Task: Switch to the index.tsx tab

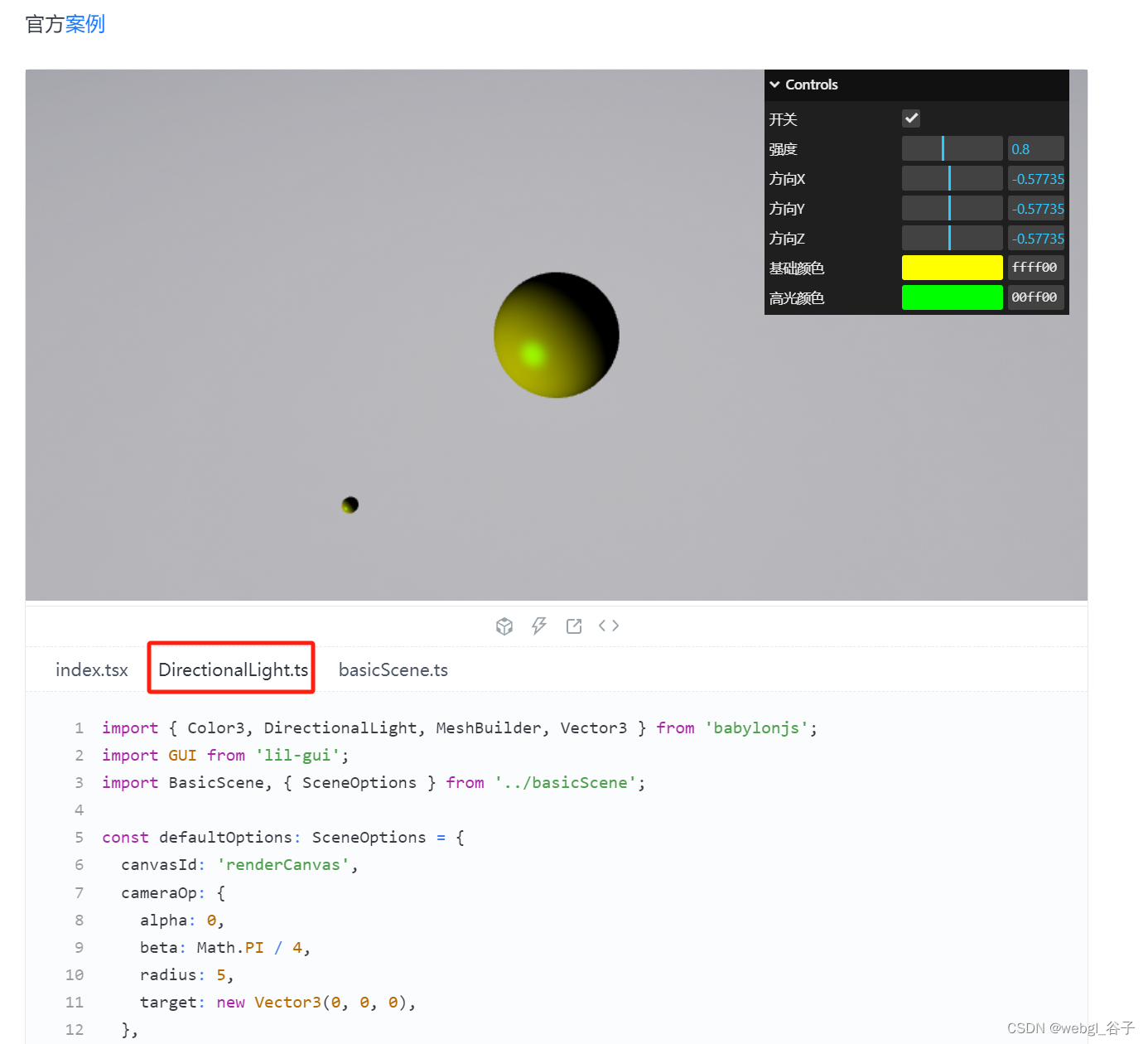Action: (91, 669)
